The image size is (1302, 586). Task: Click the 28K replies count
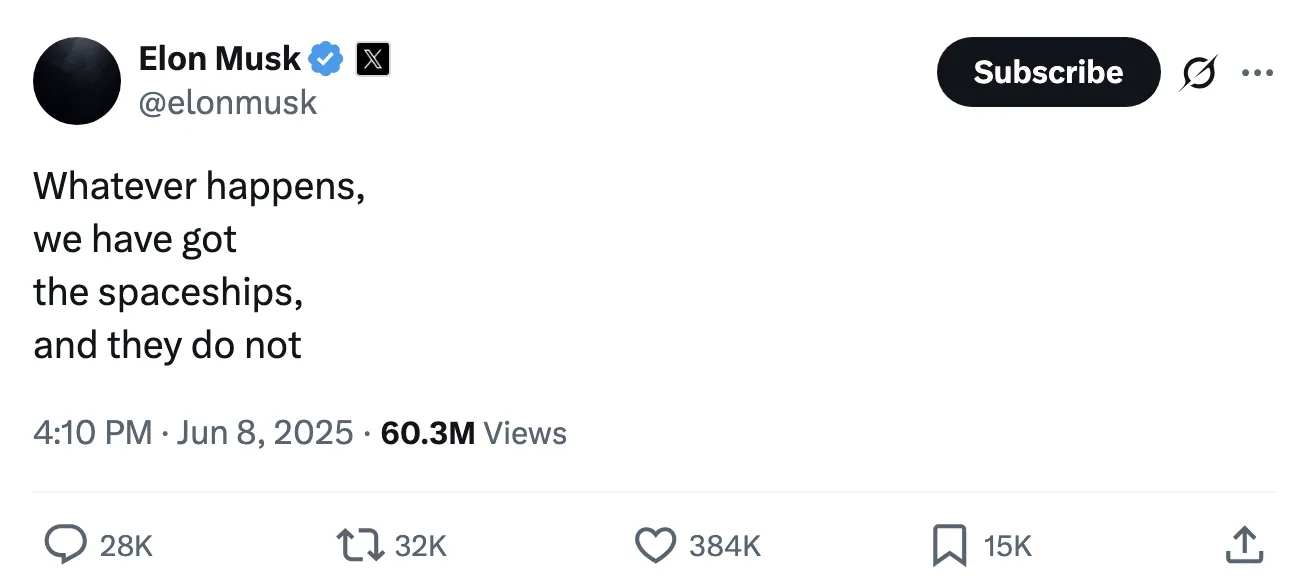tap(127, 546)
